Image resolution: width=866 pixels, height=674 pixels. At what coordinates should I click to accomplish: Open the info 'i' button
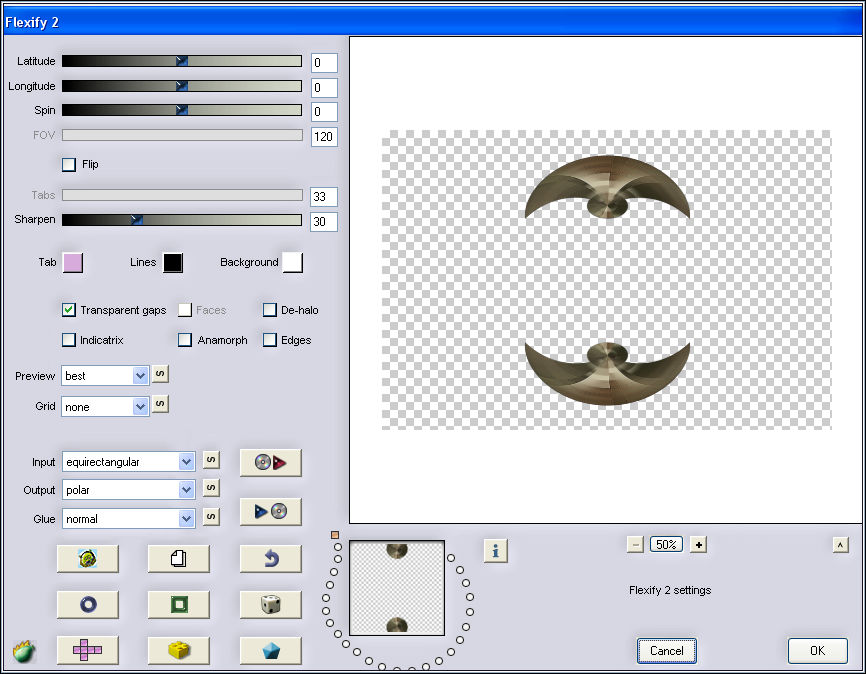tap(495, 551)
